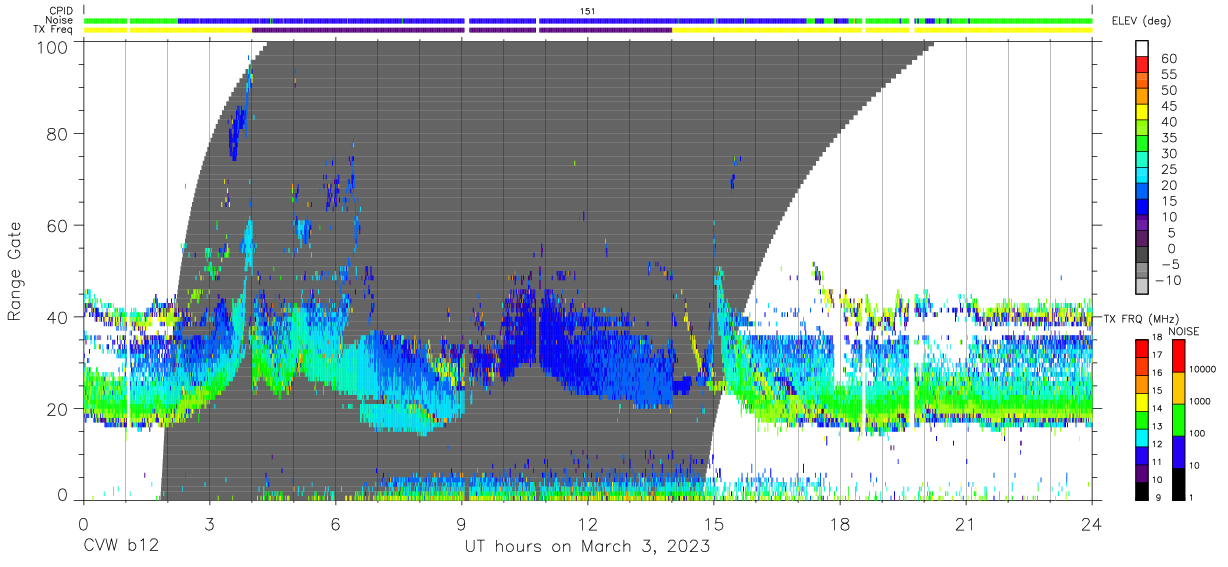This screenshot has width=1228, height=567.
Task: Click the white top box of ELEV color bar
Action: click(1142, 49)
